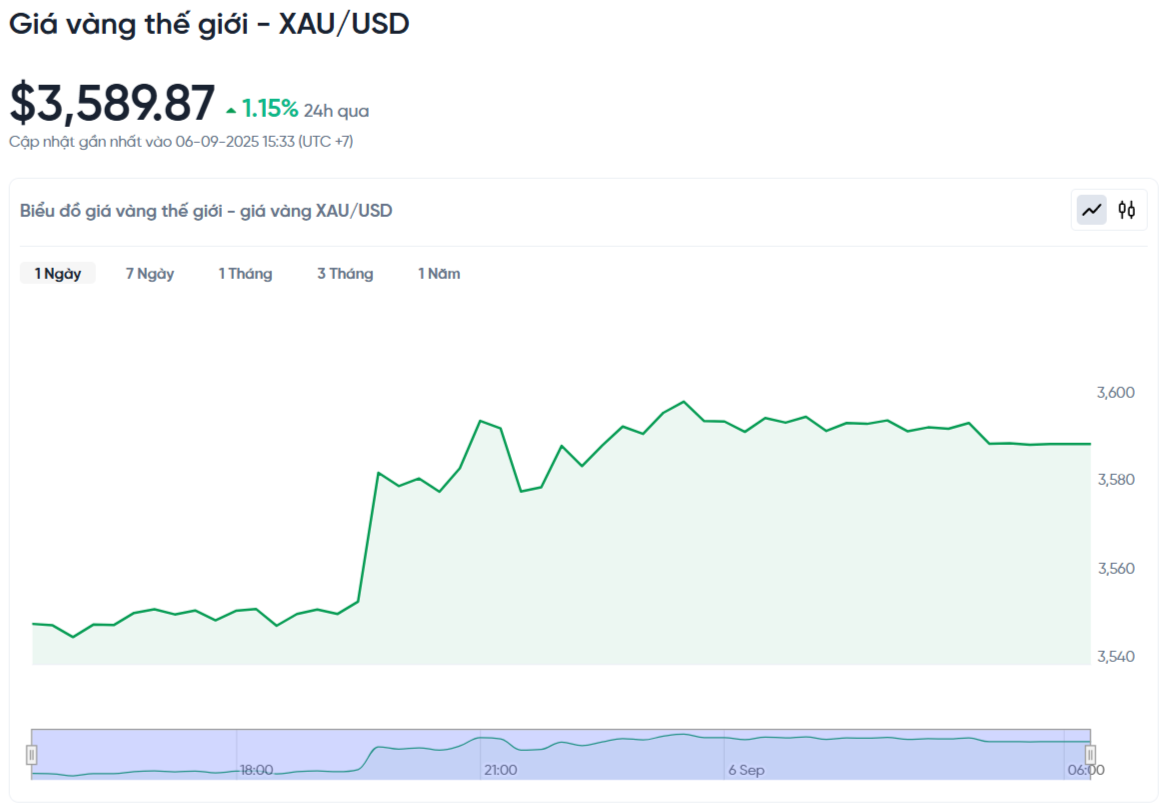Click the 3,600 axis label

point(1115,392)
